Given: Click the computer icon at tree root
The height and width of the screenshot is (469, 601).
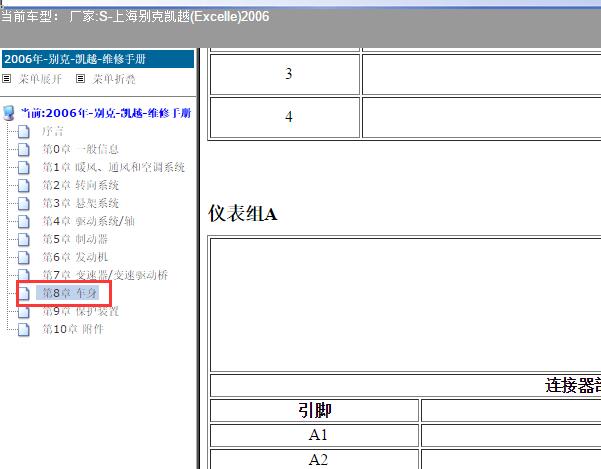Looking at the screenshot, I should (x=9, y=113).
